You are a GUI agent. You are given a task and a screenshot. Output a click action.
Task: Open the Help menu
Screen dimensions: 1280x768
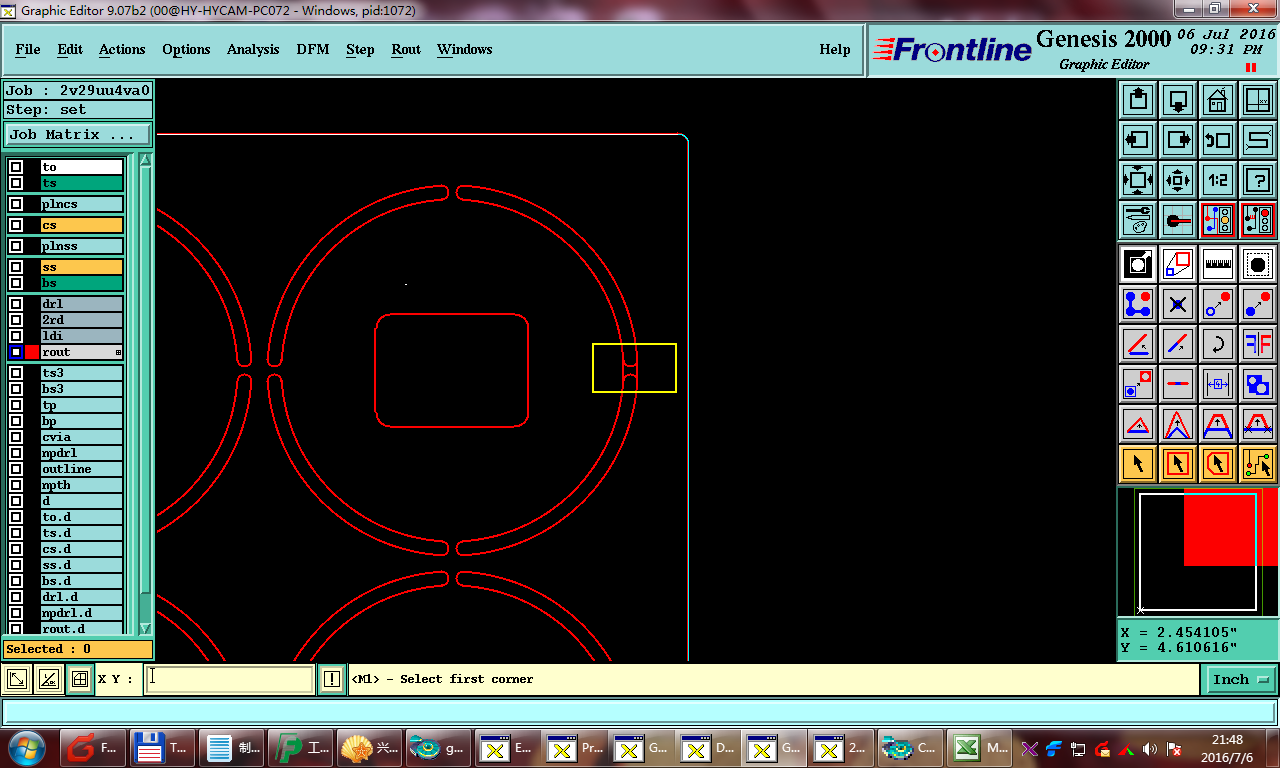[835, 49]
